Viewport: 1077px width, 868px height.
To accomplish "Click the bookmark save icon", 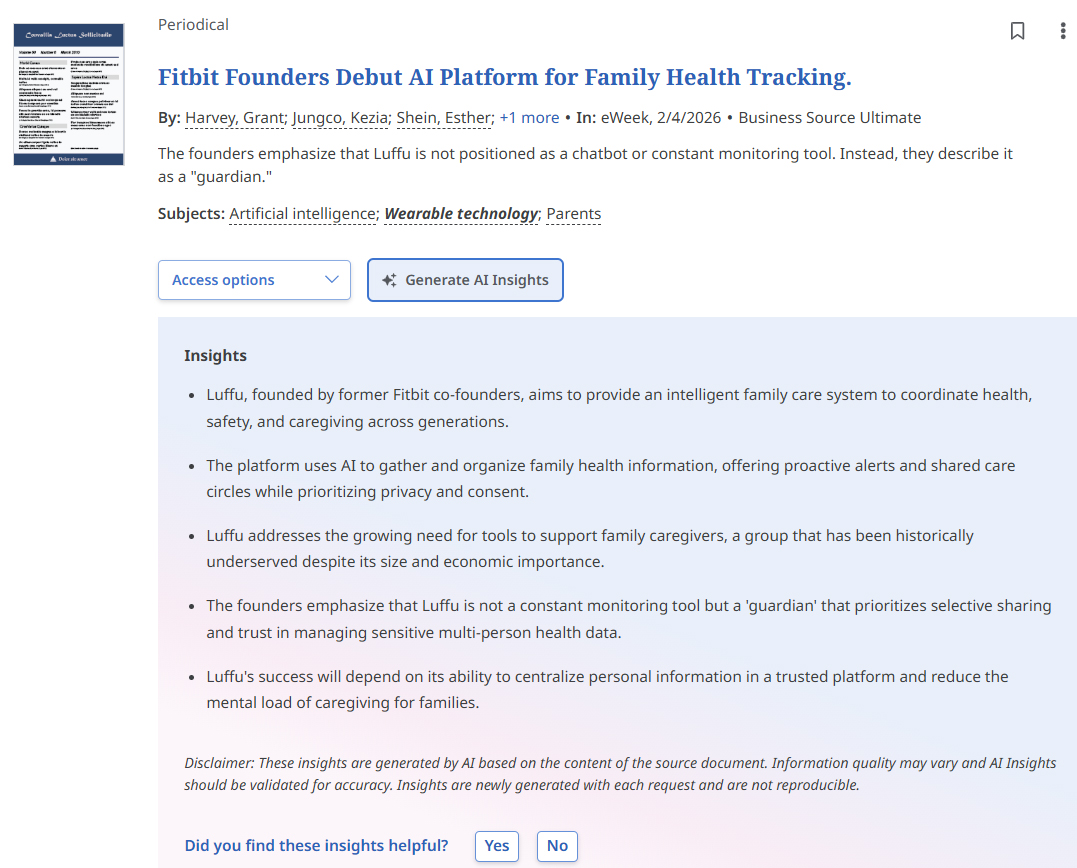I will click(1017, 31).
